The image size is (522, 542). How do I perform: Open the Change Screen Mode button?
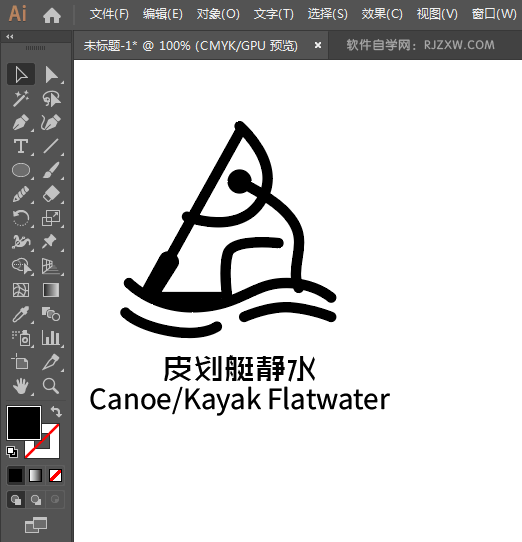click(x=36, y=525)
